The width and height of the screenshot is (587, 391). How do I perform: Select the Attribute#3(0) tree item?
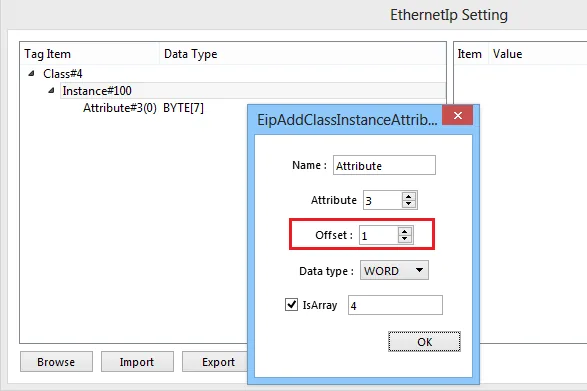click(120, 108)
